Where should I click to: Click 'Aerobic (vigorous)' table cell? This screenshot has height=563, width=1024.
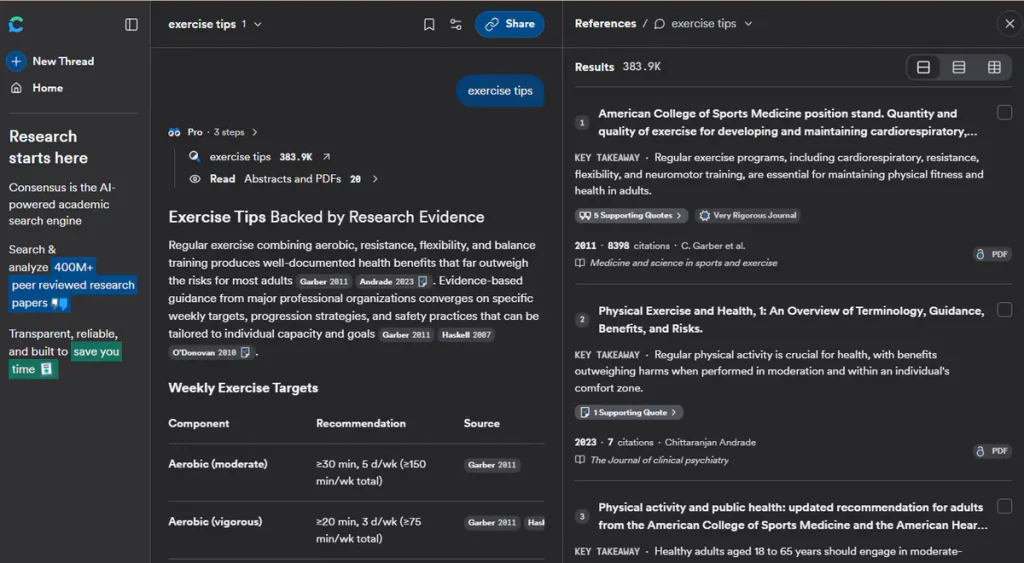[215, 522]
